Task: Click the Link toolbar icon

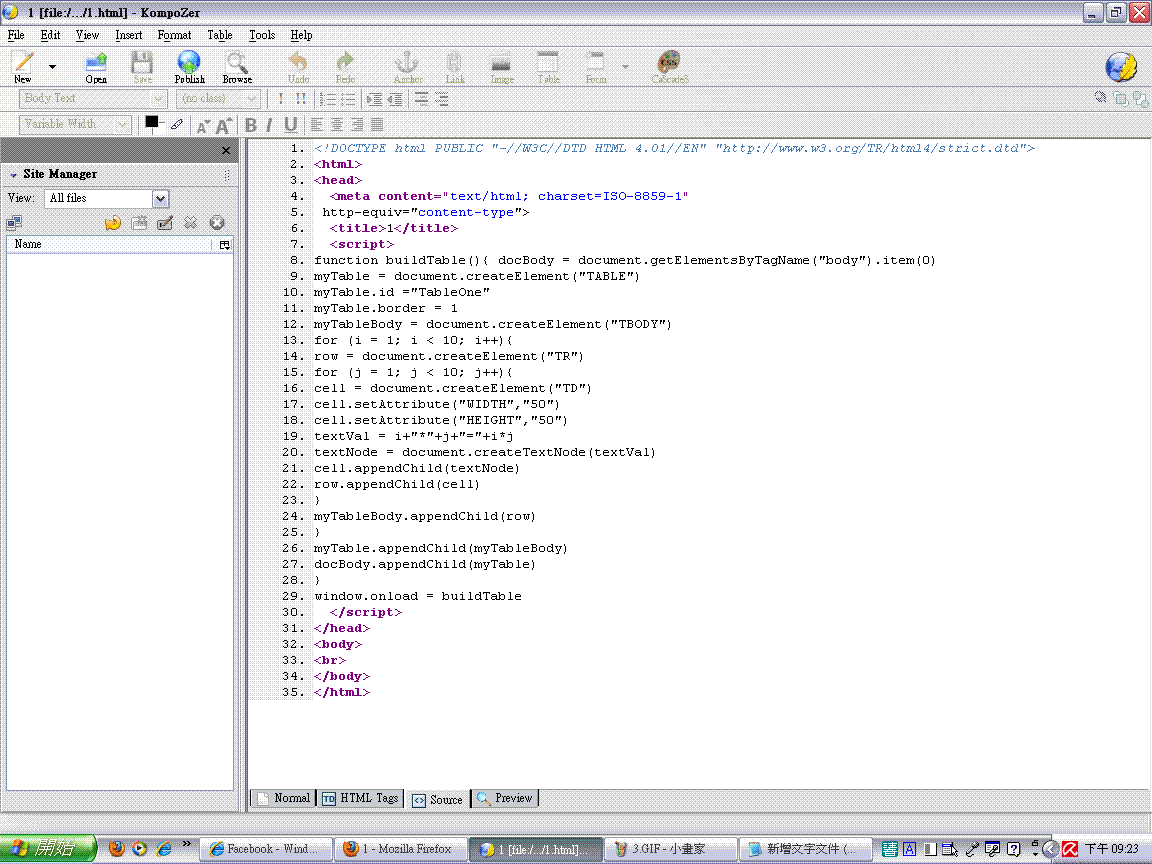Action: [454, 67]
